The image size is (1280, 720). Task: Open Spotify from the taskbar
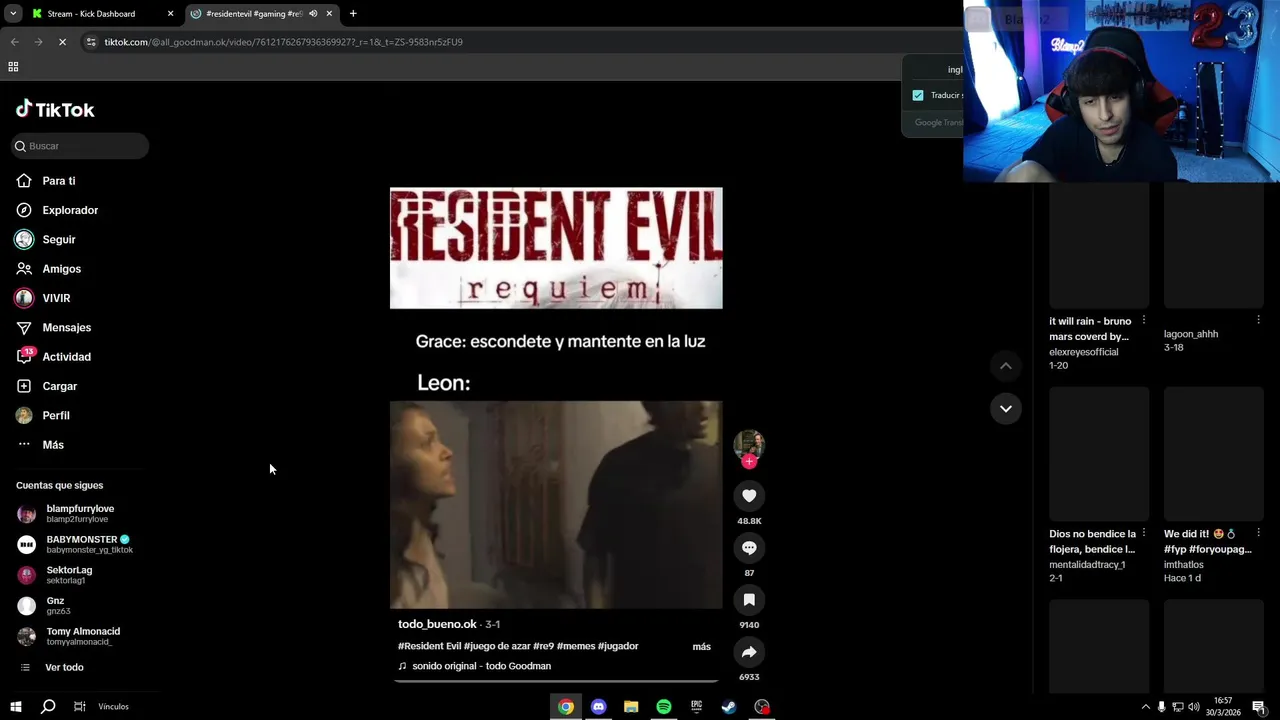pyautogui.click(x=664, y=707)
